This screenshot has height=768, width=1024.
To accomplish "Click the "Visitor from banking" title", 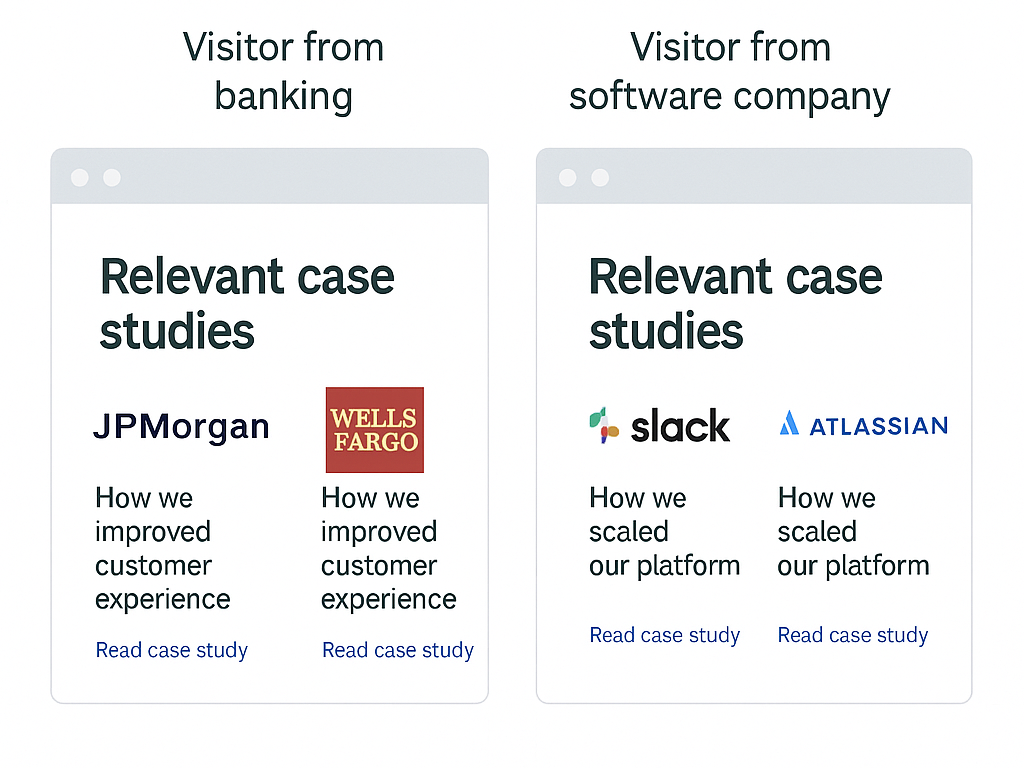I will pos(284,72).
